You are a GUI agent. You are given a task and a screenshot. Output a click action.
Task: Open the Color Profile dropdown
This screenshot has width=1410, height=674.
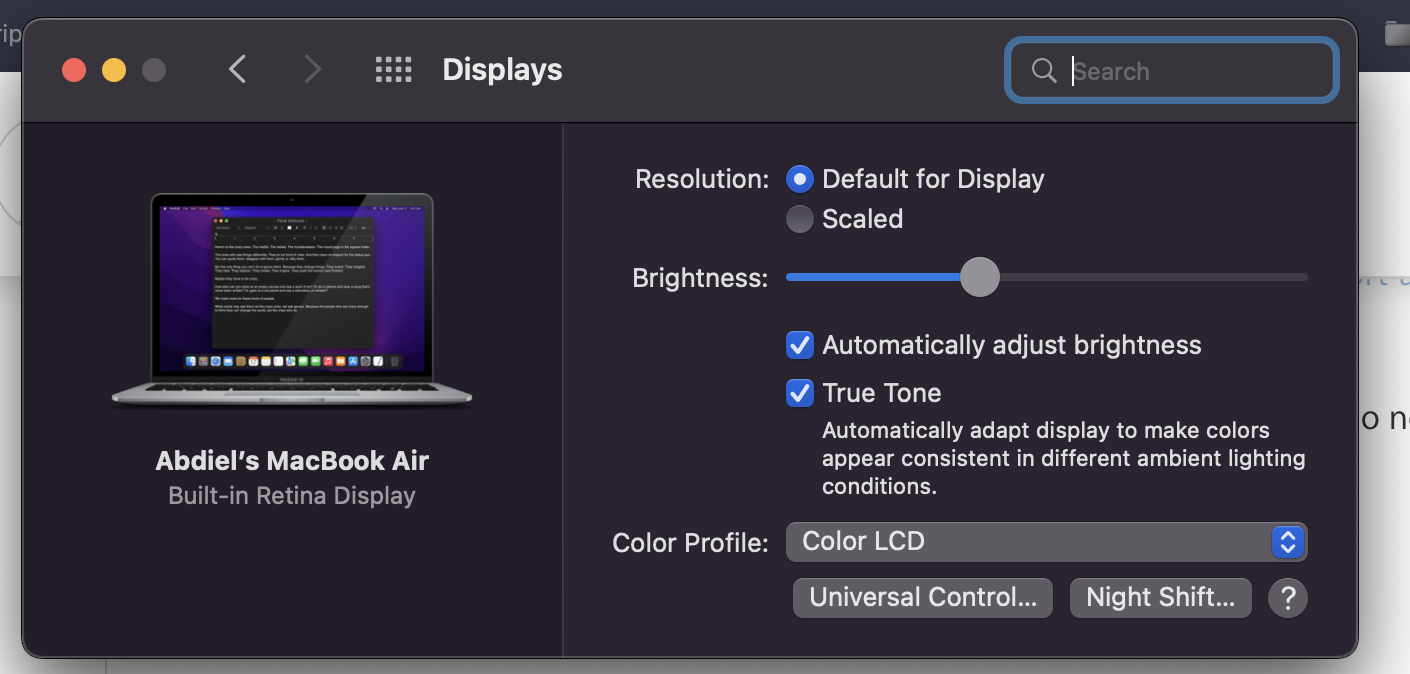1046,542
